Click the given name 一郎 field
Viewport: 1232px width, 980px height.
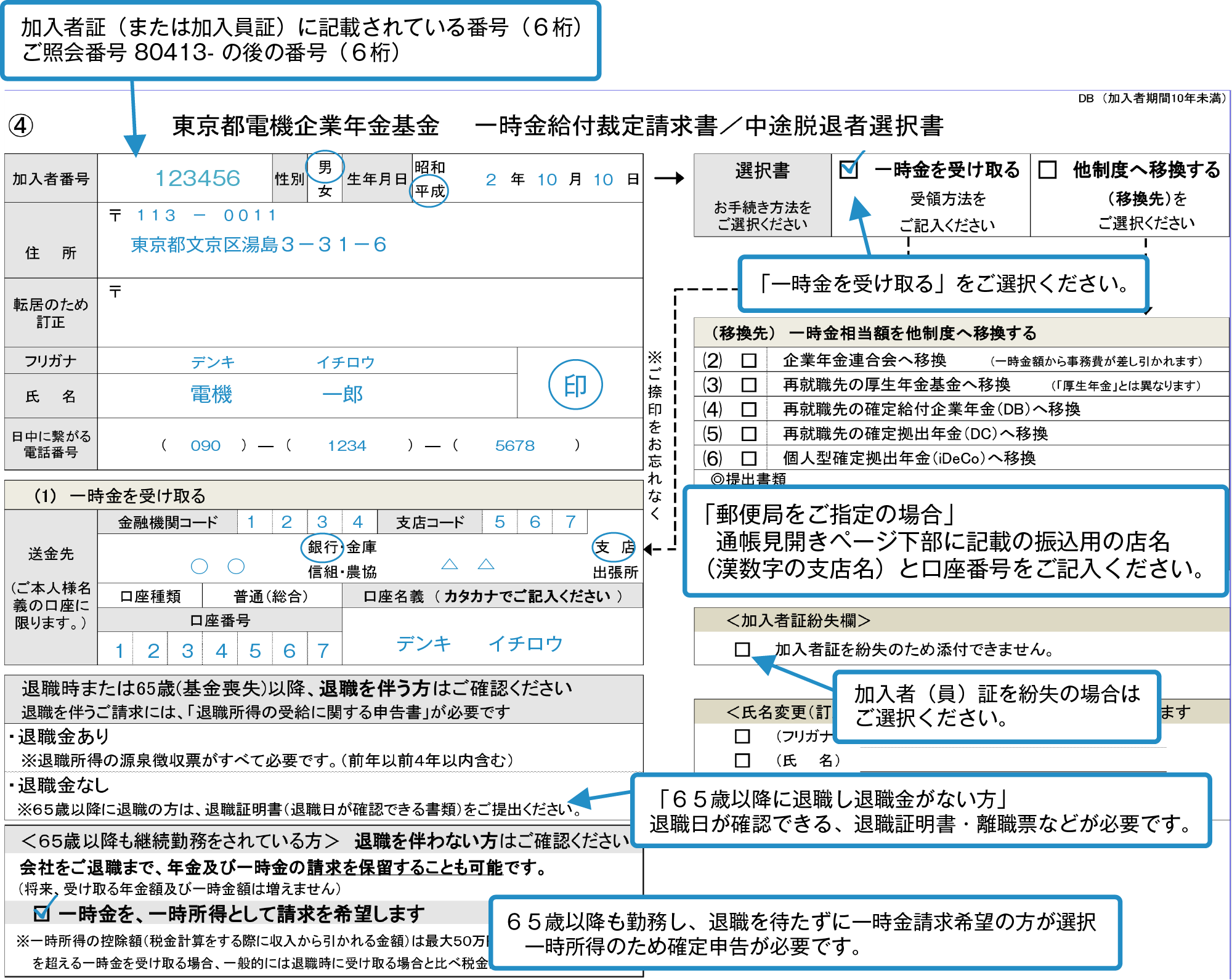[342, 394]
